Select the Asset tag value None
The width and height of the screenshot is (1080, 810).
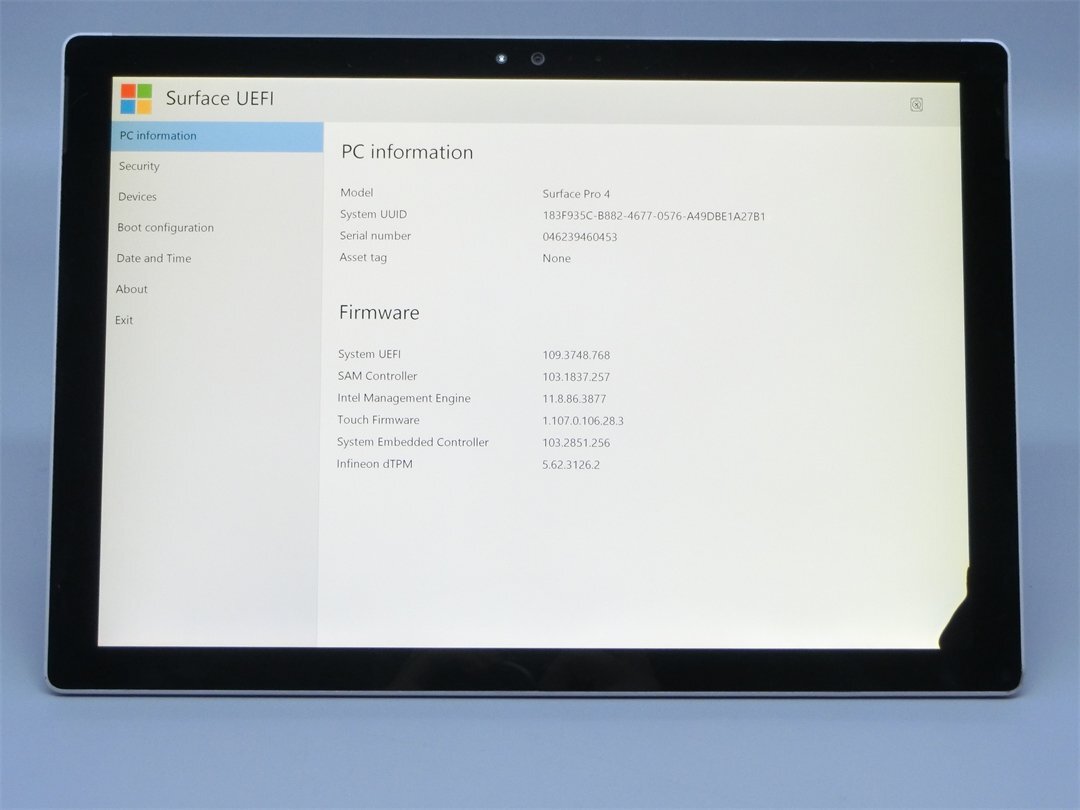click(557, 258)
